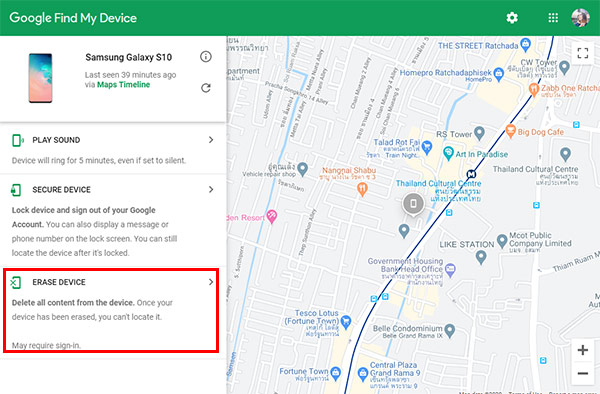
Task: Click the Erase Device icon
Action: (x=16, y=283)
